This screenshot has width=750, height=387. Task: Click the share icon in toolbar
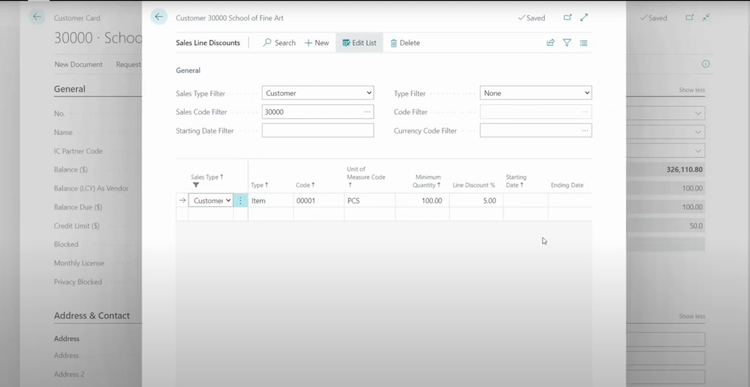(x=551, y=43)
